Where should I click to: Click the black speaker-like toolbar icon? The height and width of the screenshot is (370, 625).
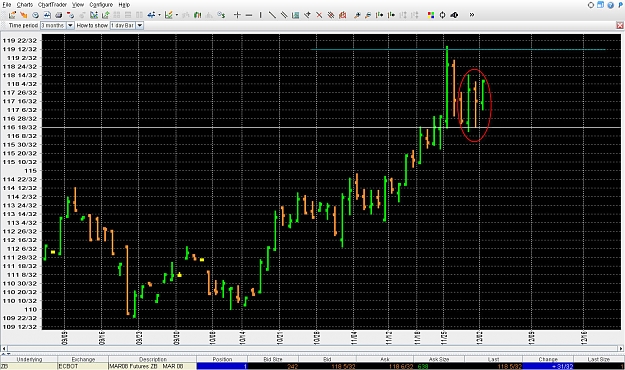click(x=454, y=15)
